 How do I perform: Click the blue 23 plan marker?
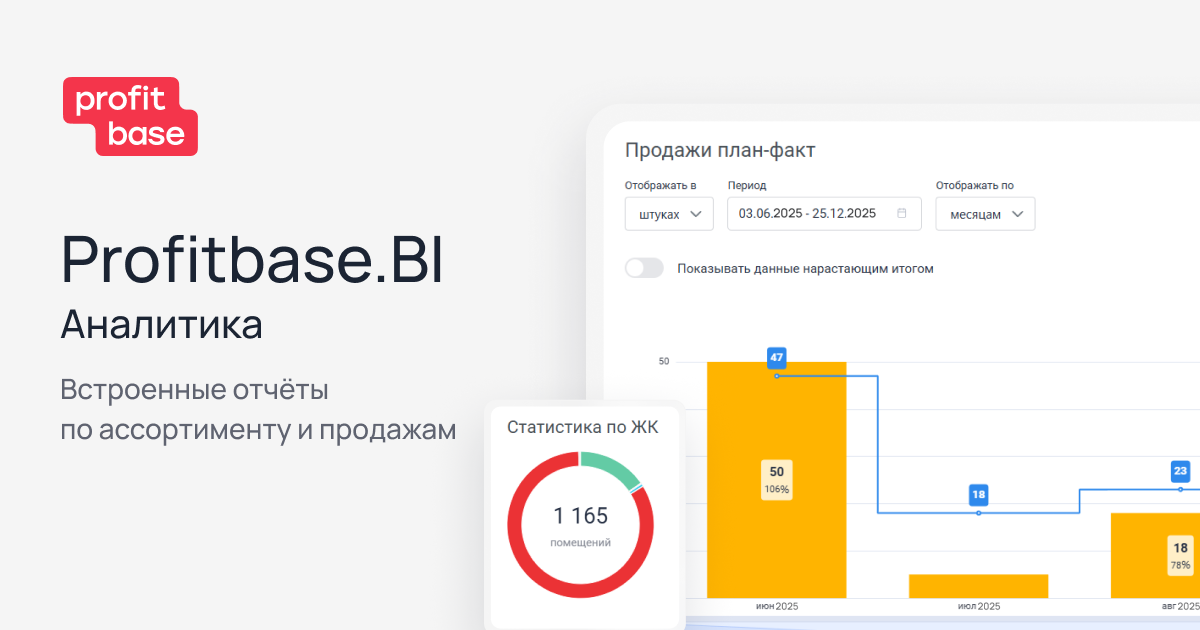(1181, 471)
